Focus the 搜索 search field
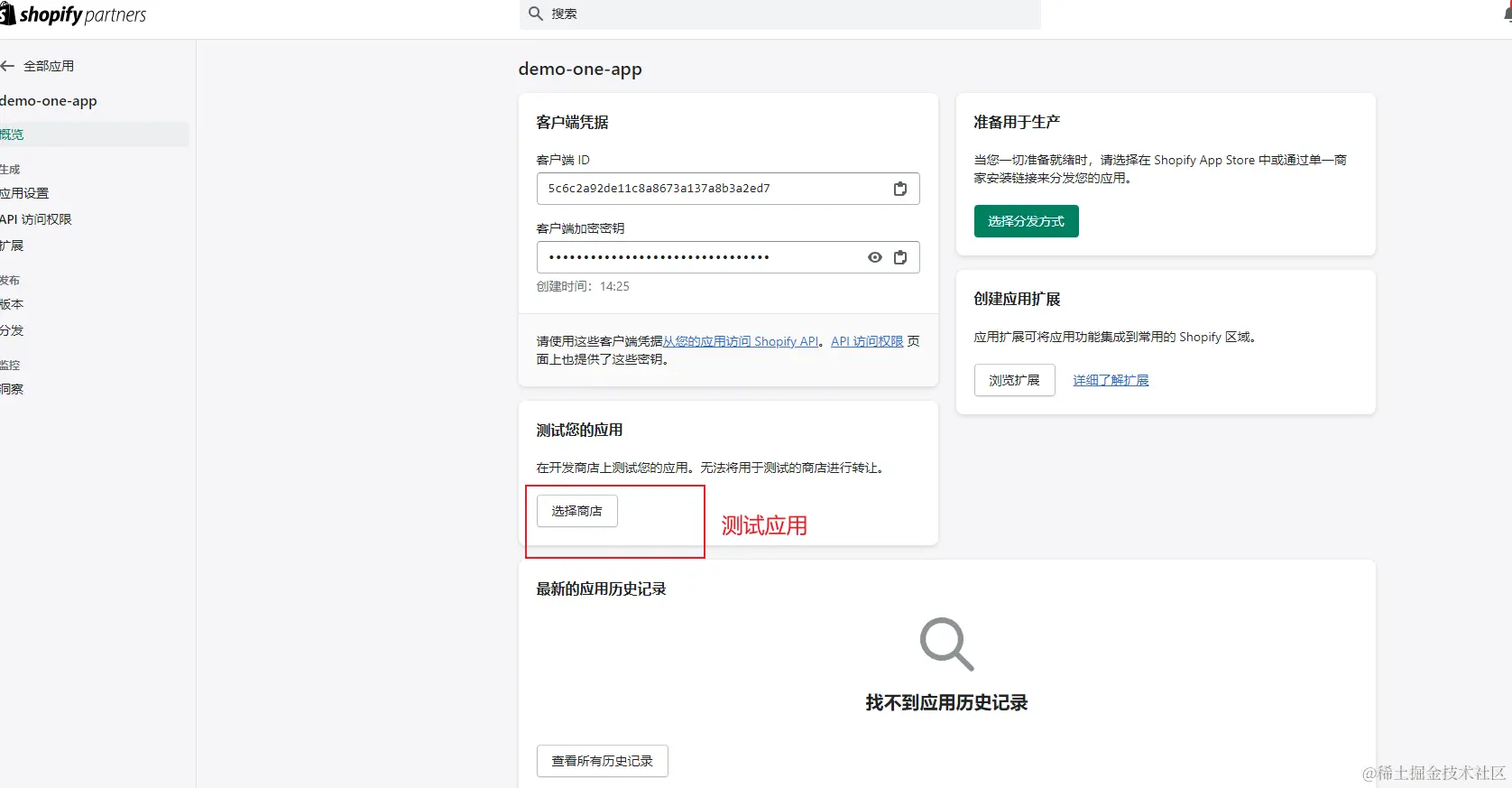Image resolution: width=1512 pixels, height=788 pixels. (780, 14)
